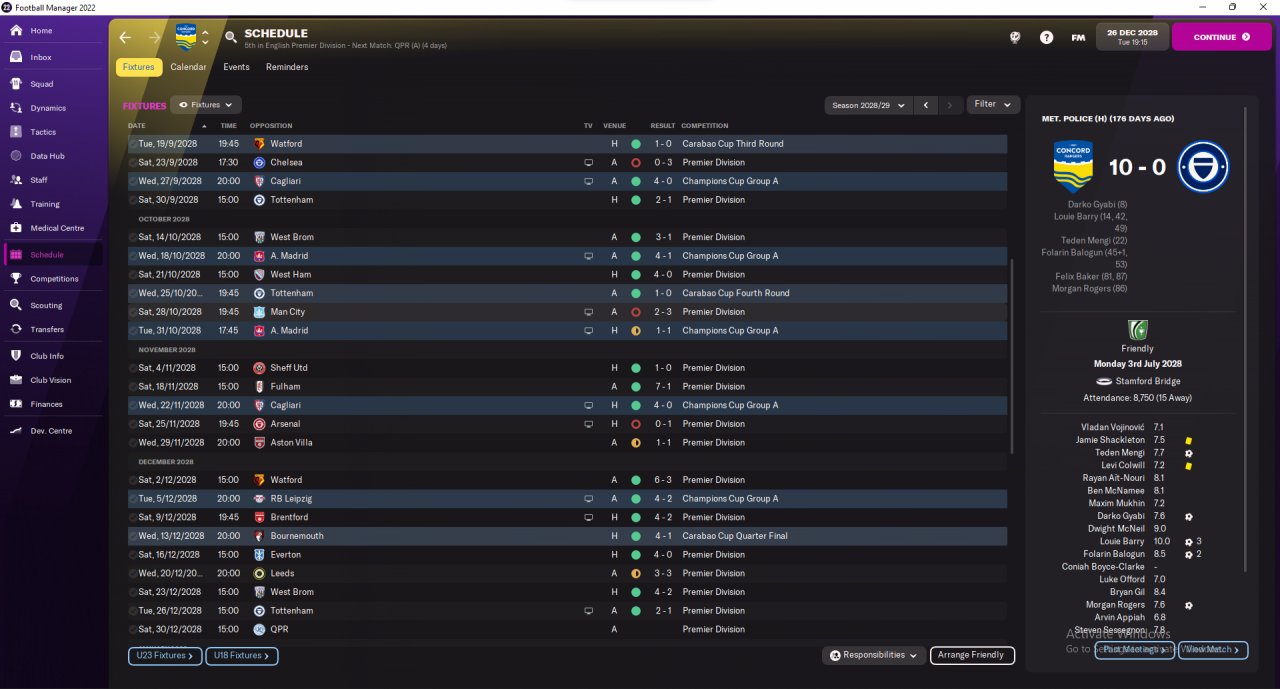Switch to the Events tab

(x=236, y=67)
